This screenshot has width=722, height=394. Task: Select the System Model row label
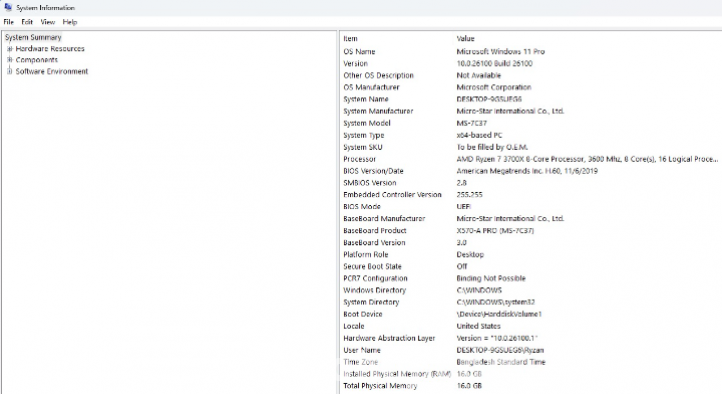click(367, 123)
